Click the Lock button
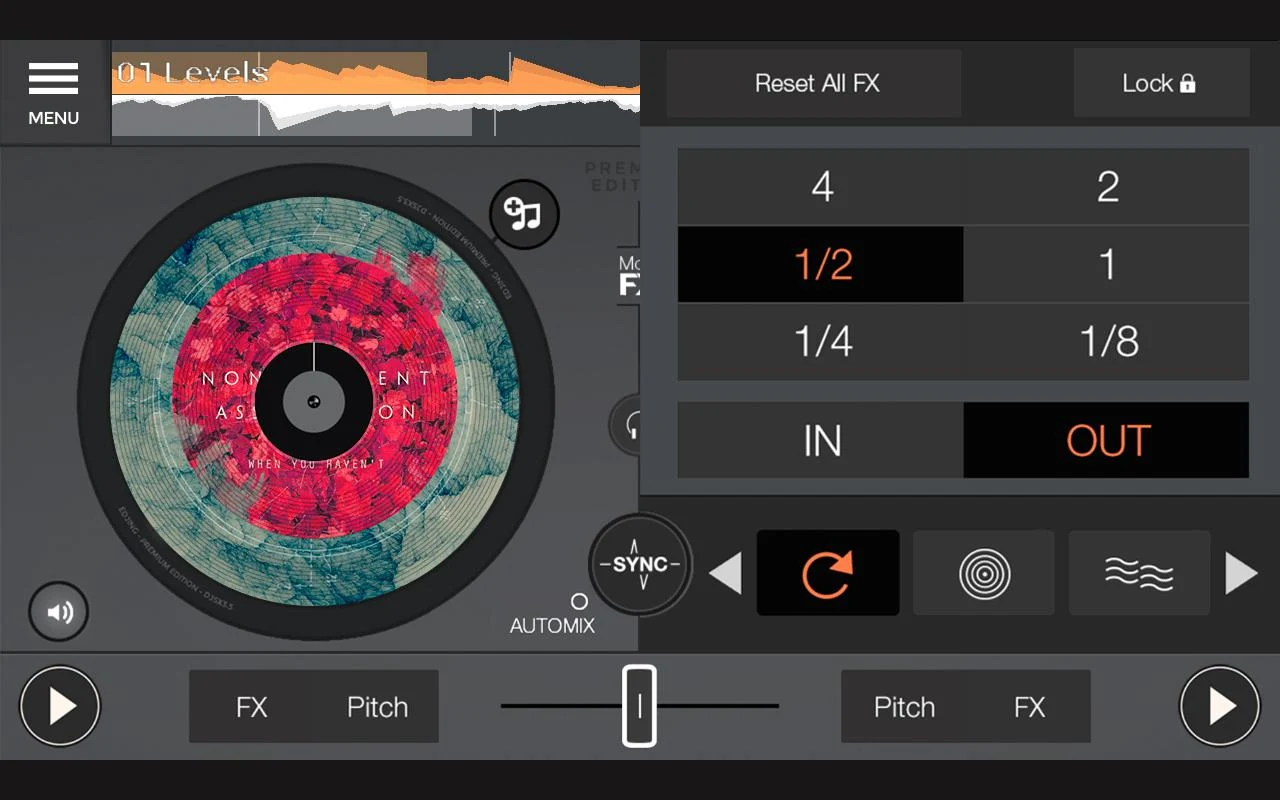 1161,83
